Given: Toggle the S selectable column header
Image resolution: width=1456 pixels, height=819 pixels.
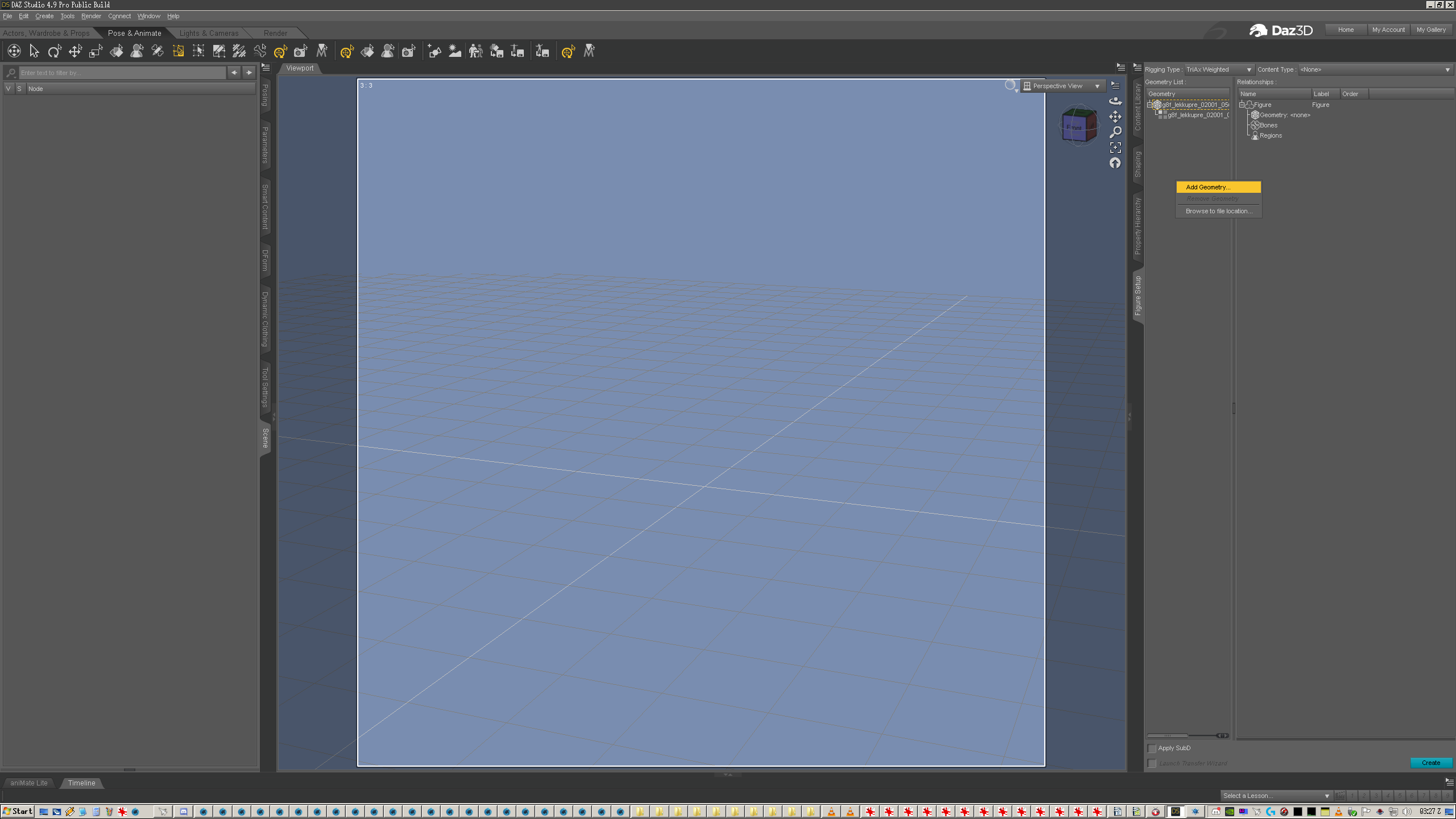Looking at the screenshot, I should (x=19, y=89).
